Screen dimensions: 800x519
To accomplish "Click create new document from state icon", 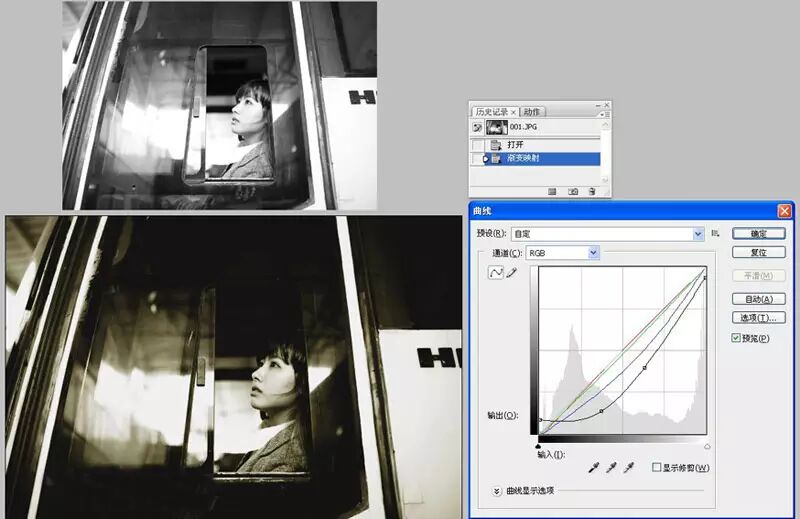I will 552,192.
